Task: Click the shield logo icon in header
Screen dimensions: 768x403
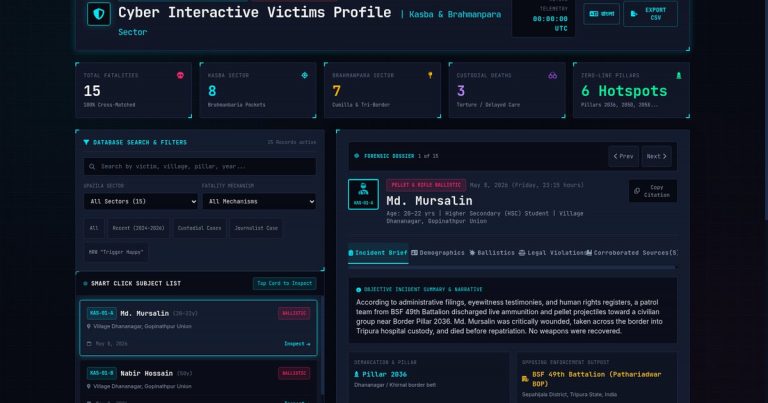Action: [99, 14]
